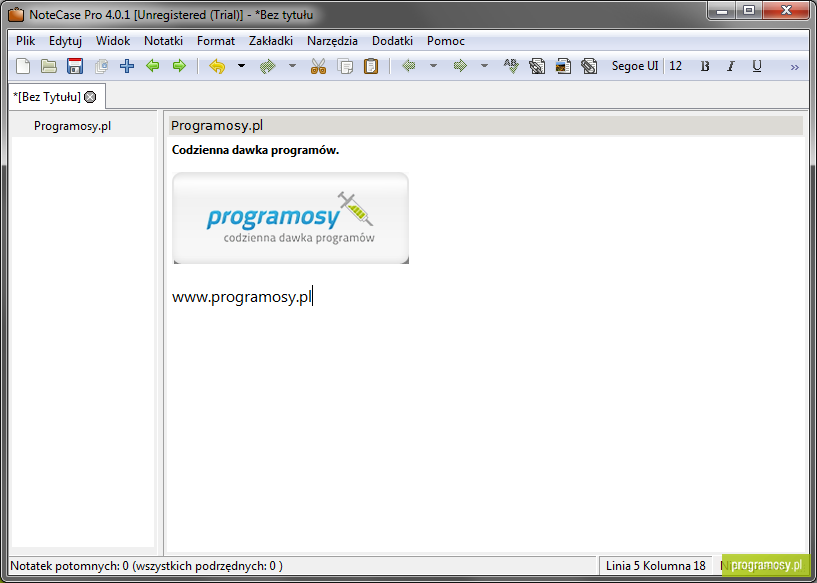Cut the selection with the scissors icon
The width and height of the screenshot is (817, 583).
point(318,66)
